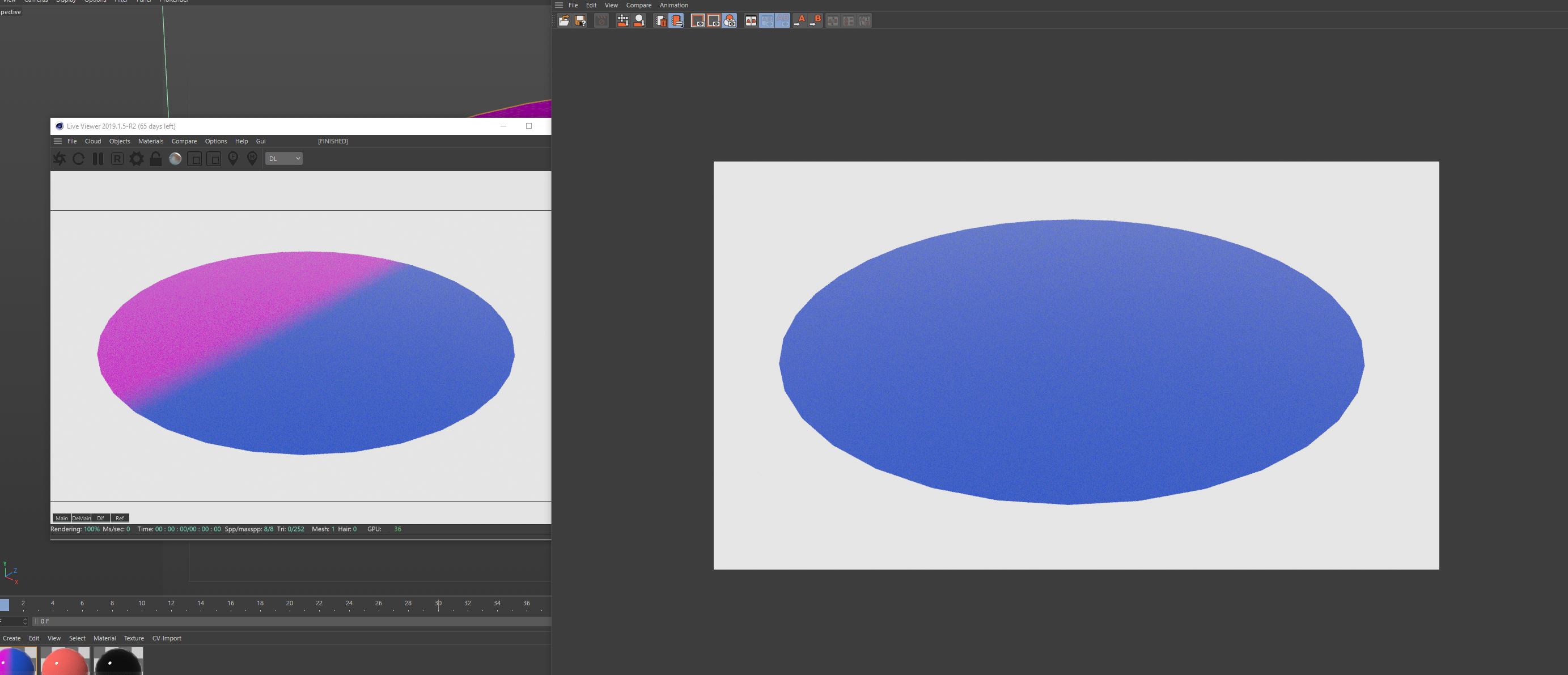Set as A compare image
The image size is (1568, 675).
(800, 21)
